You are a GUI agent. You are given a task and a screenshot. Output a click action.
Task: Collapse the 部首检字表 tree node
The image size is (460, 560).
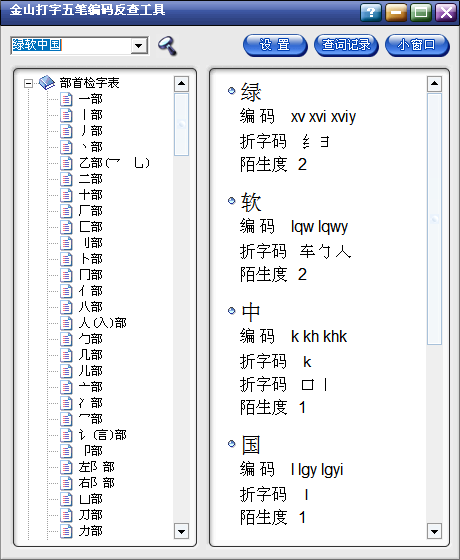click(28, 83)
